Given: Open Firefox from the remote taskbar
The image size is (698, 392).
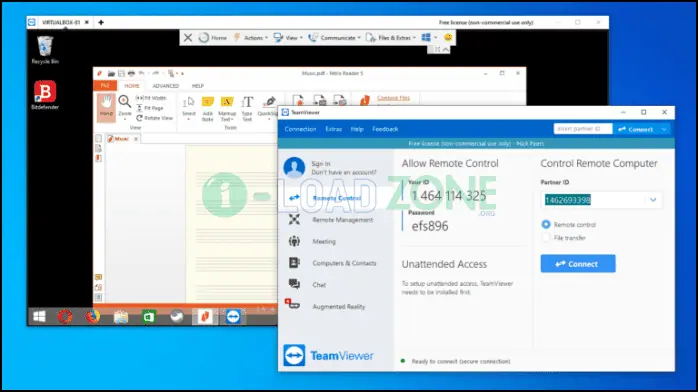Looking at the screenshot, I should [93, 316].
